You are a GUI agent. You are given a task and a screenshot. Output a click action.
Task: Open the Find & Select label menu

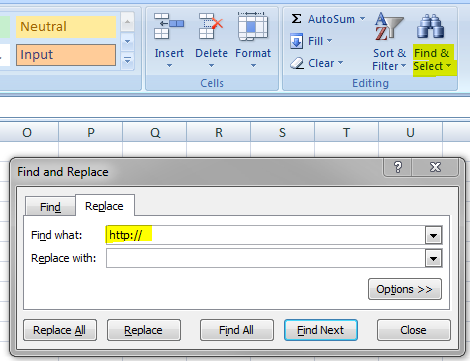tap(432, 60)
